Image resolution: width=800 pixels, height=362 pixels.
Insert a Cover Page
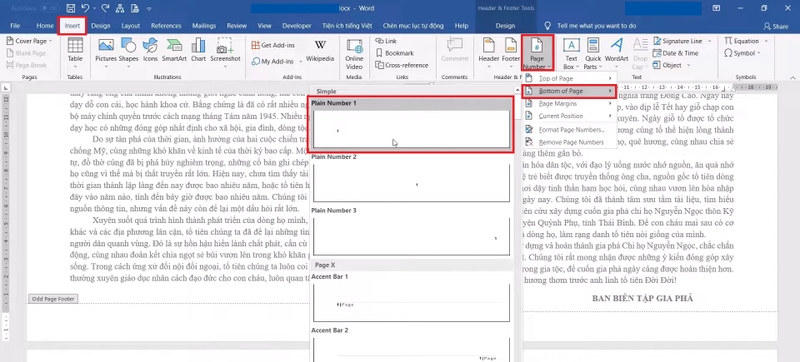coord(31,41)
